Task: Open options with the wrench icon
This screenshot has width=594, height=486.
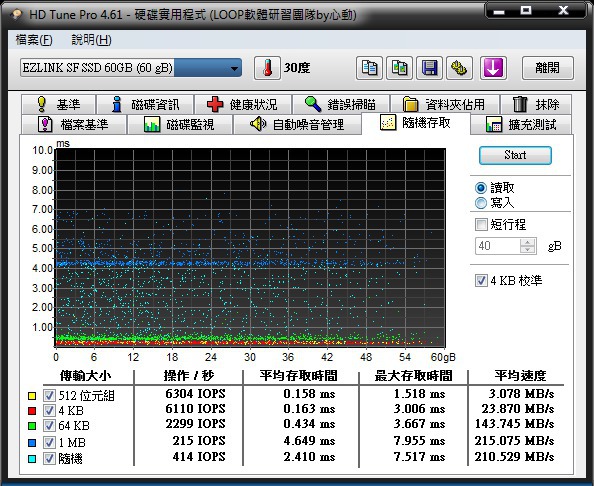Action: click(459, 68)
